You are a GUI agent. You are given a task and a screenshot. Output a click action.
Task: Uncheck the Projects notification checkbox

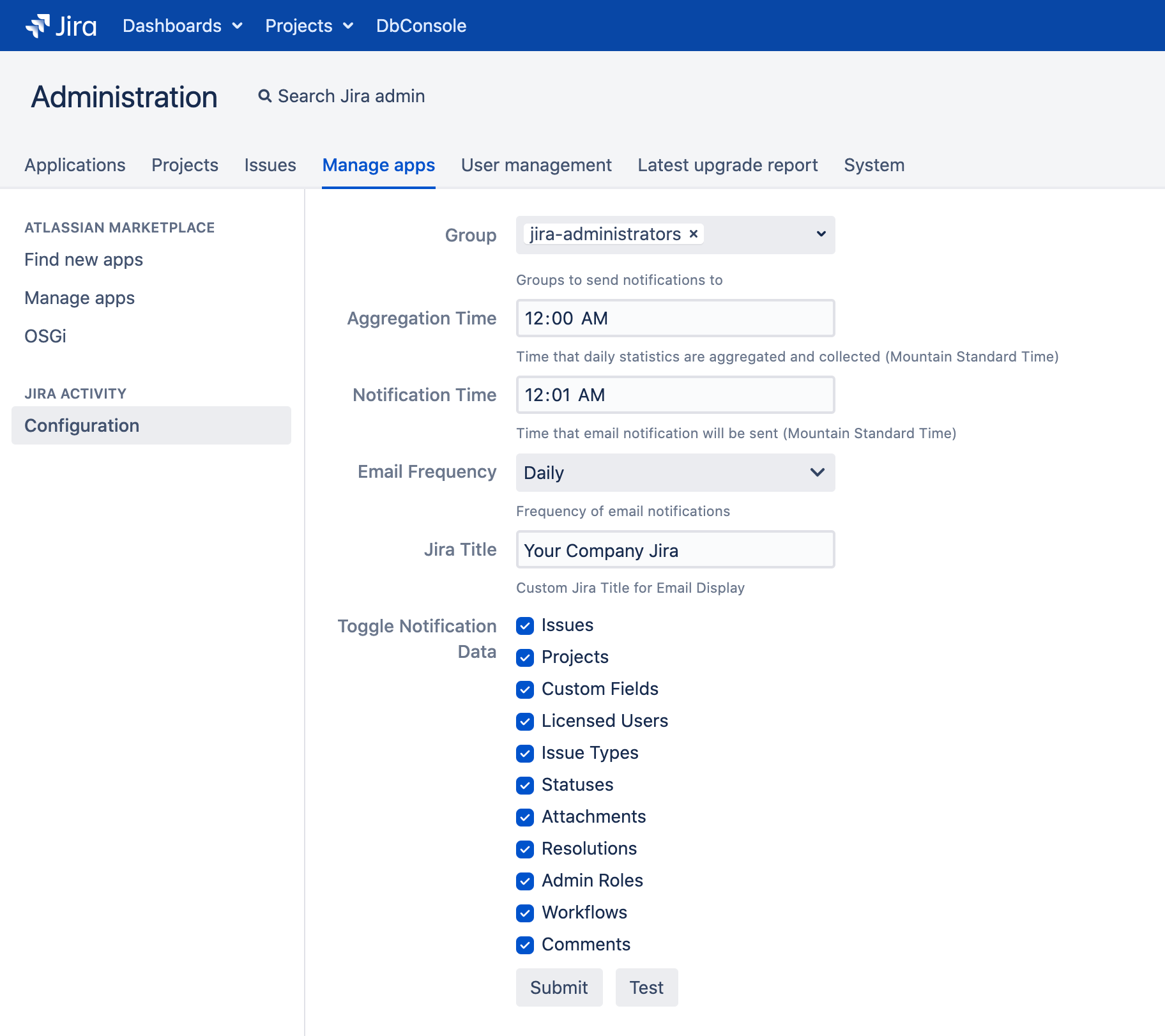click(x=525, y=658)
